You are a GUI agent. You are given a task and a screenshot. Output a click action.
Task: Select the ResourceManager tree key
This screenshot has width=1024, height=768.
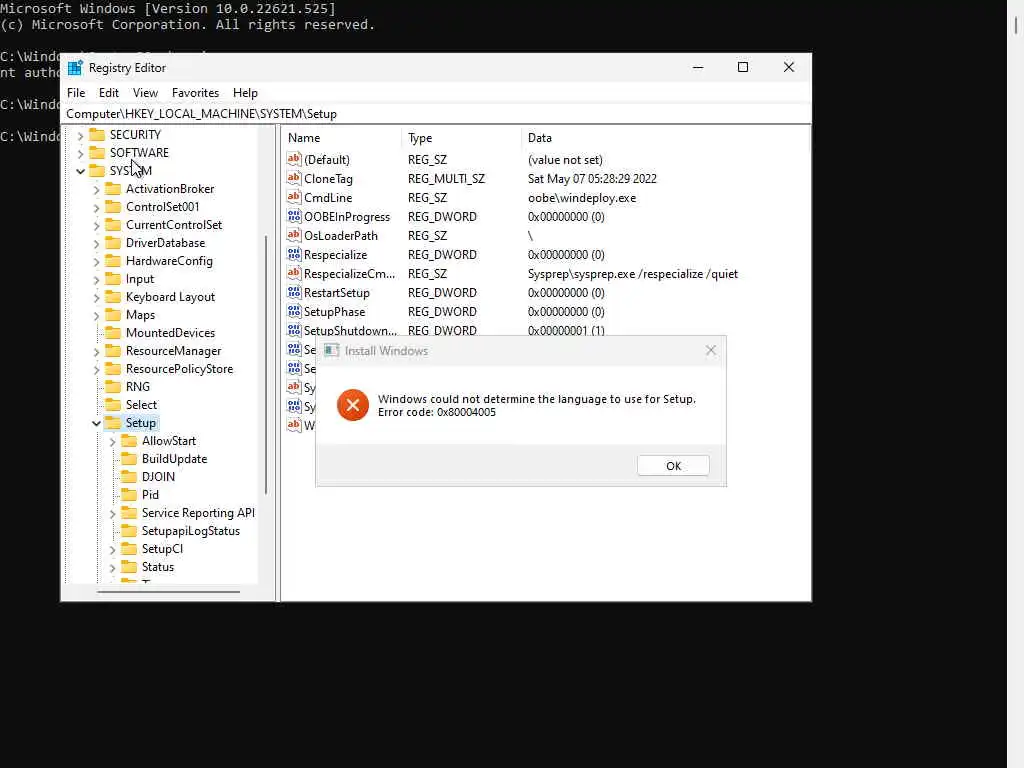tap(174, 351)
